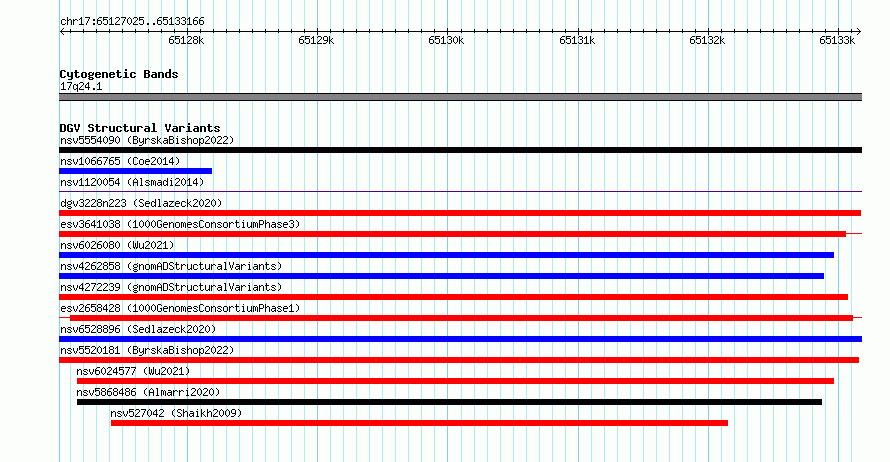Open nsv4262858 (gnomADStructuralVariants) label
Viewport: 890px width, 462px height.
pyautogui.click(x=171, y=266)
